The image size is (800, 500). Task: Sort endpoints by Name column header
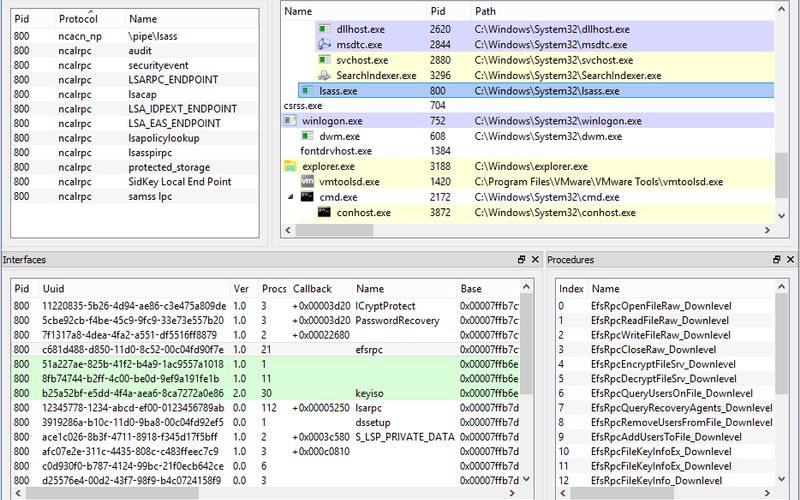tap(192, 19)
